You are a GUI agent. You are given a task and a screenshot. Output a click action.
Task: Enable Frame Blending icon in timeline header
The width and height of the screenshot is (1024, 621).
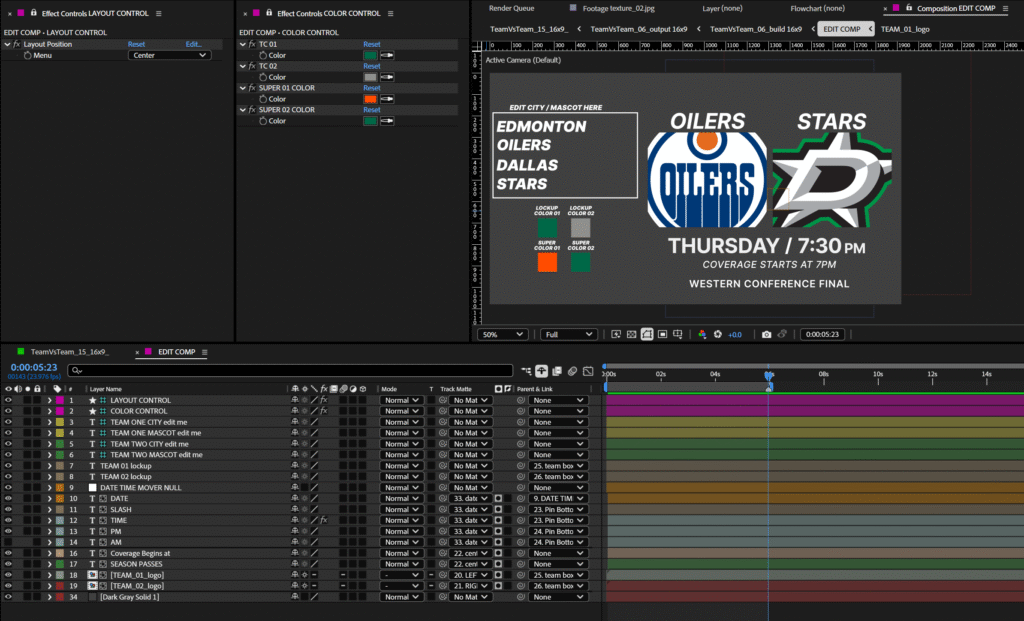point(557,371)
